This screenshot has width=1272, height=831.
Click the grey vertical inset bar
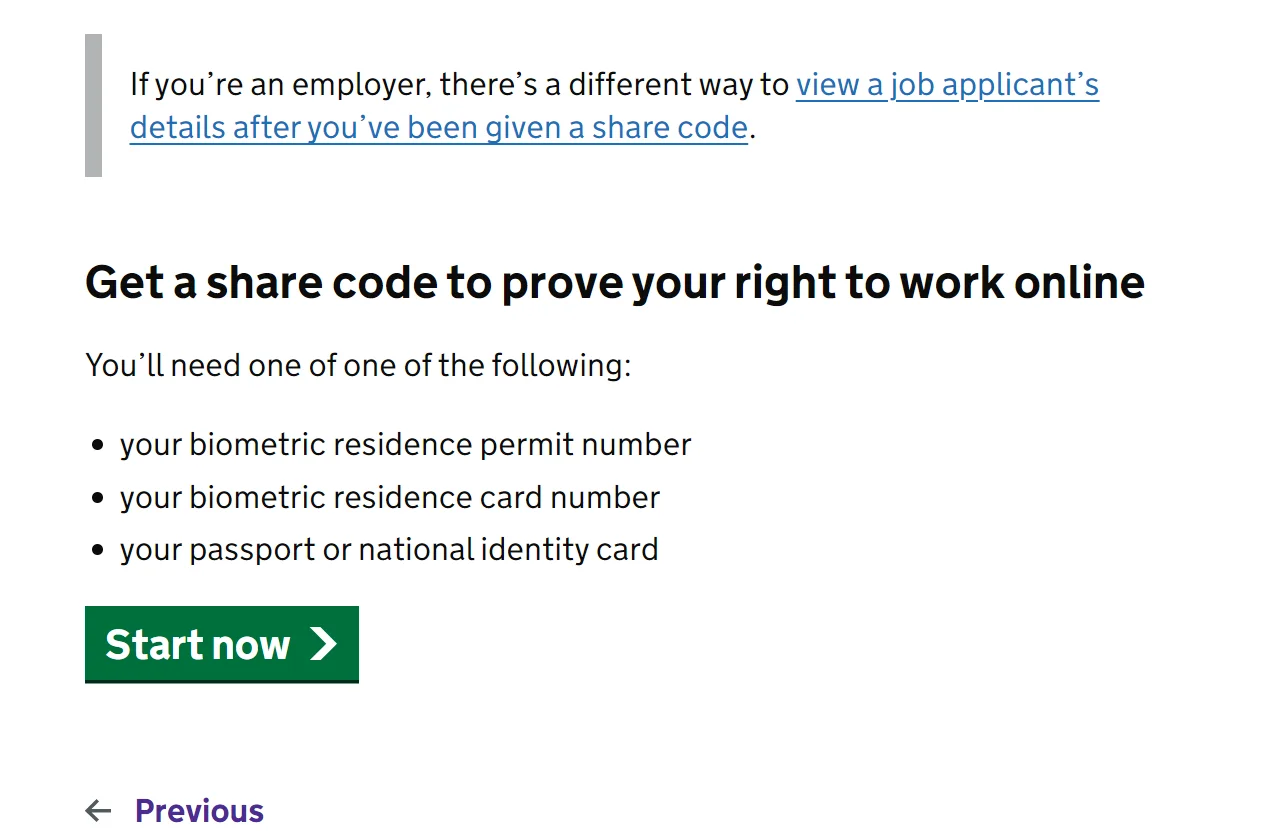click(x=93, y=105)
